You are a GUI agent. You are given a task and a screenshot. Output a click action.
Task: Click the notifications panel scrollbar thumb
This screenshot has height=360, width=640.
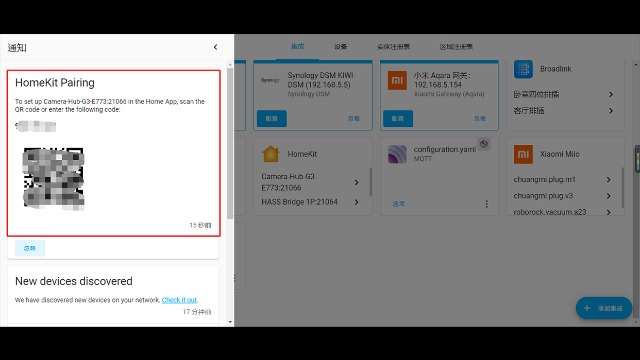pos(230,143)
